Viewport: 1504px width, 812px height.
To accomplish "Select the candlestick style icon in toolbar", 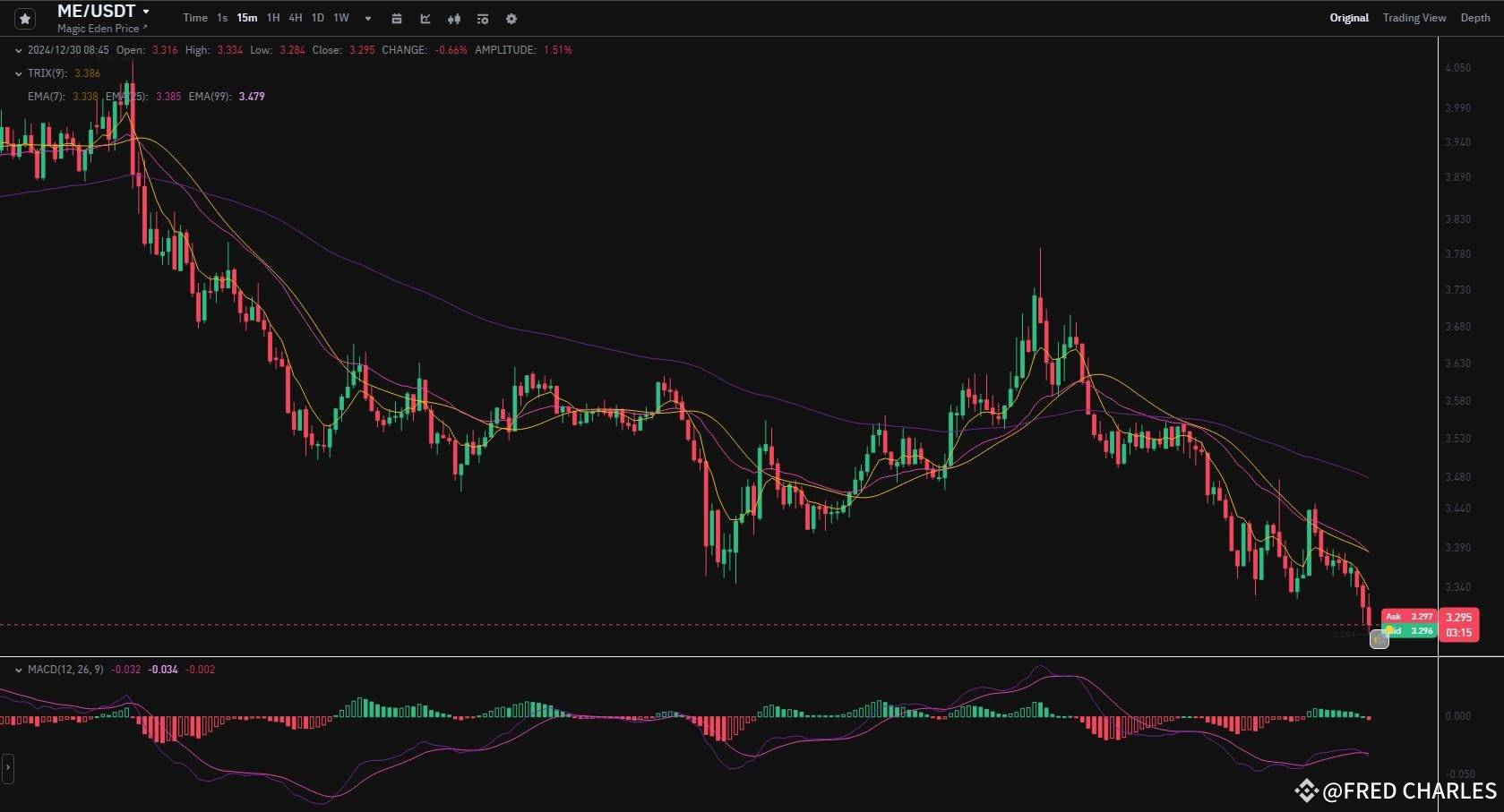I will click(453, 18).
